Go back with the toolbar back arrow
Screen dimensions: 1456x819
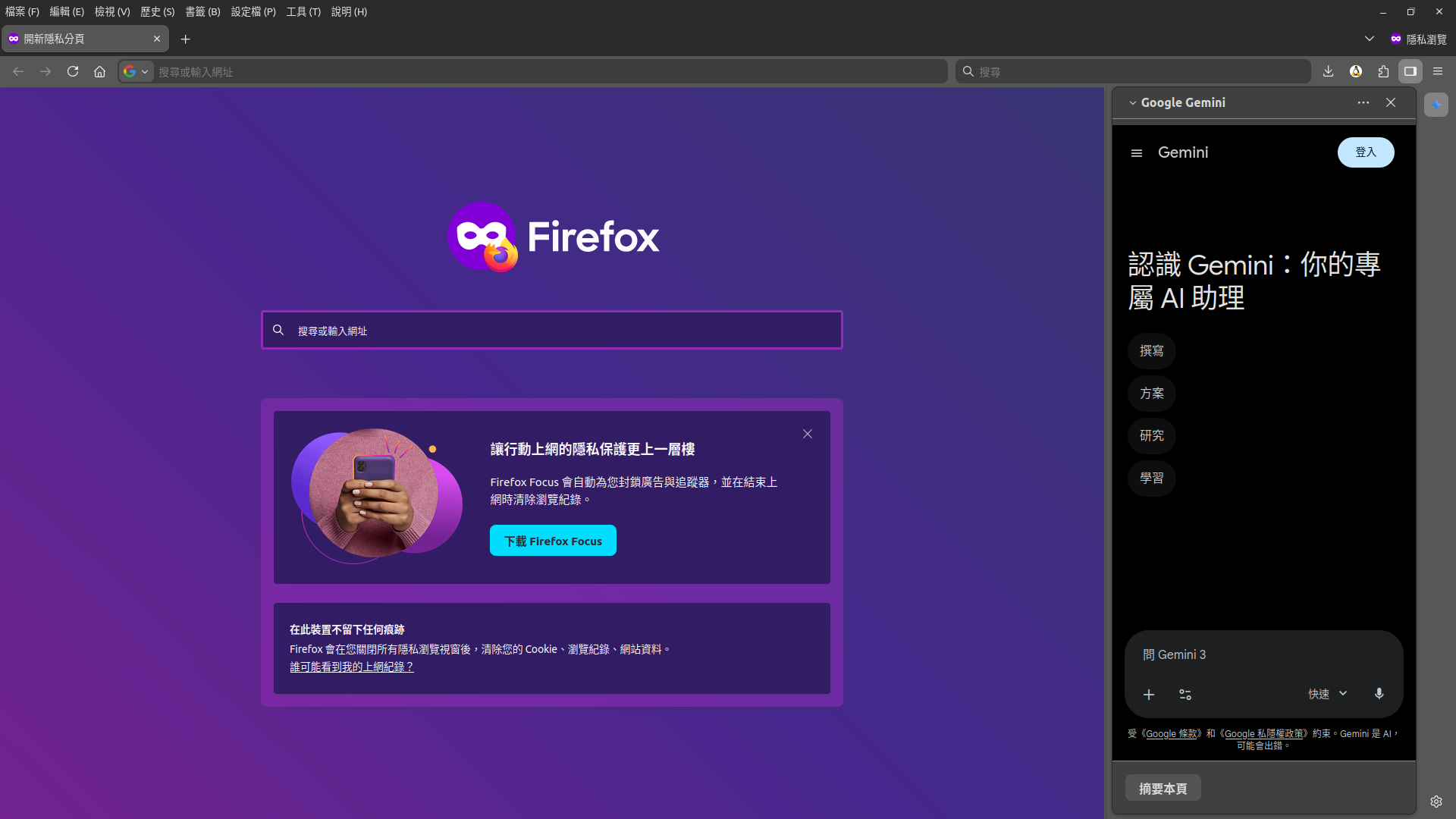tap(18, 71)
